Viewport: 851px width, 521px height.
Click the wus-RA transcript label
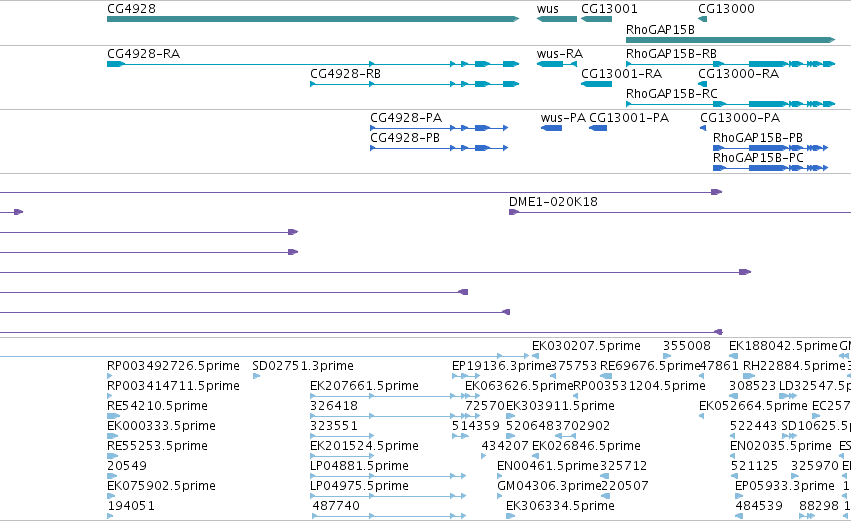point(560,54)
